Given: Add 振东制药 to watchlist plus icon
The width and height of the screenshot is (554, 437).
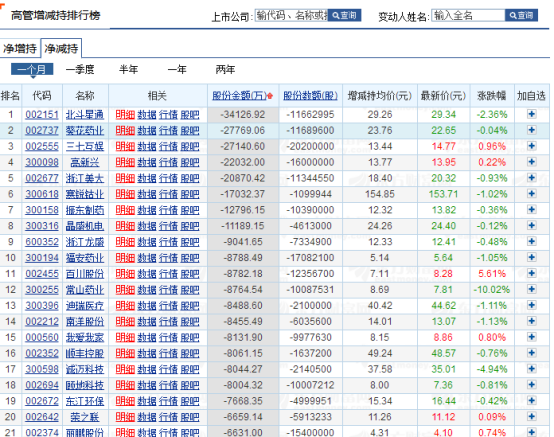Looking at the screenshot, I should 531,209.
